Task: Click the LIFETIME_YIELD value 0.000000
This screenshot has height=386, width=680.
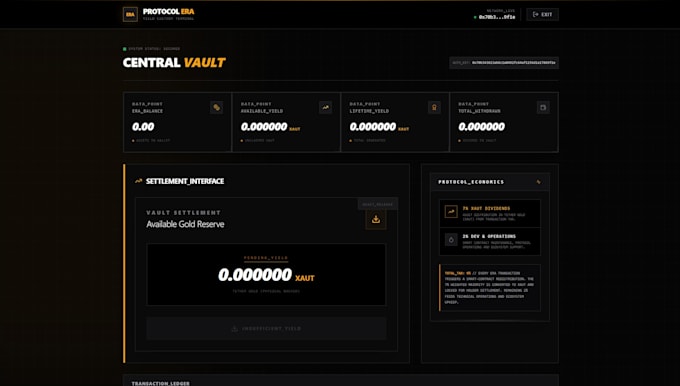Action: click(x=373, y=127)
